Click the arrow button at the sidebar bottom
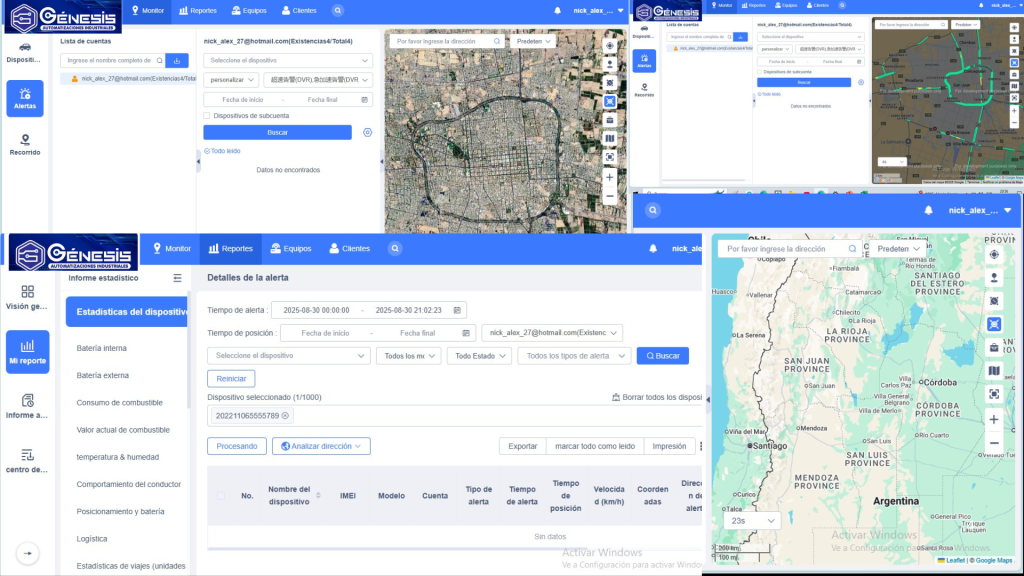Image resolution: width=1024 pixels, height=576 pixels. pos(27,553)
